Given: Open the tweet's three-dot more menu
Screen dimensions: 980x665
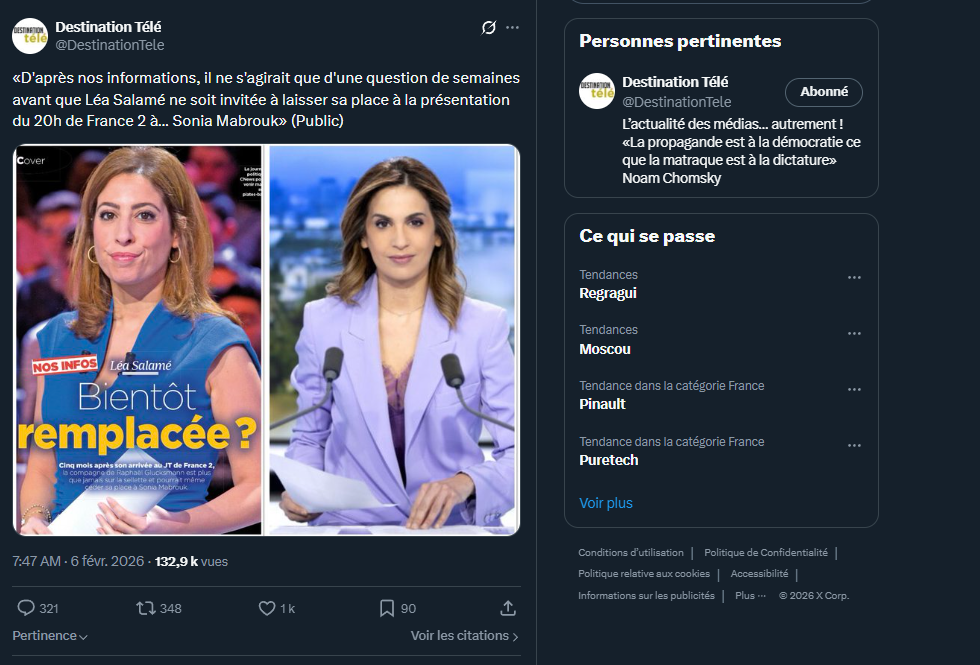Looking at the screenshot, I should [513, 27].
